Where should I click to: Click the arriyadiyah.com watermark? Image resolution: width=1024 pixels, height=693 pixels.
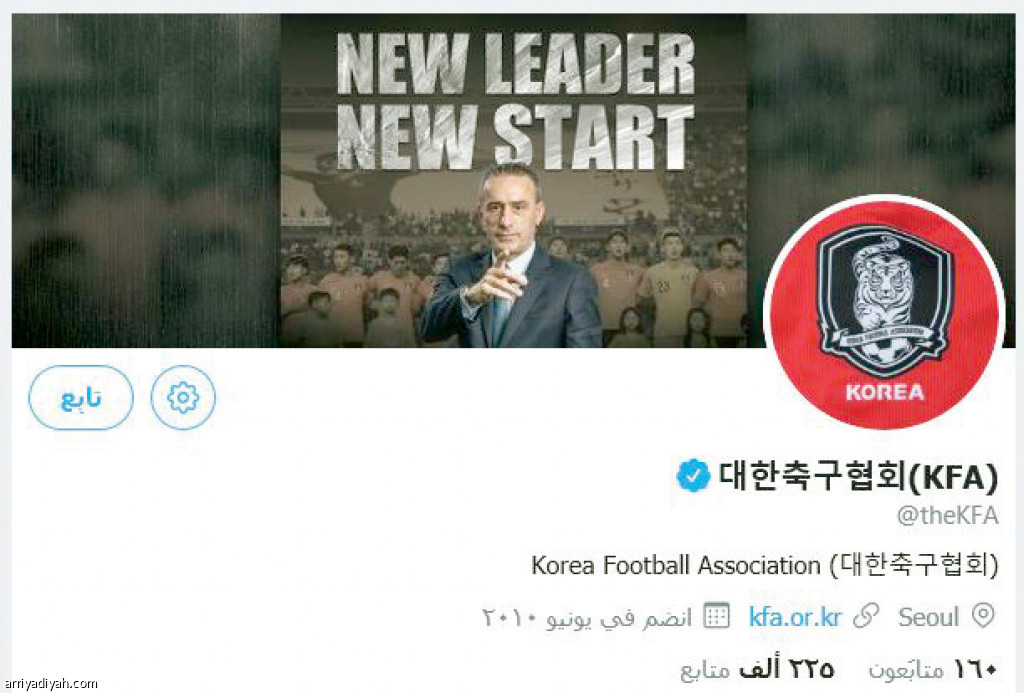point(49,684)
